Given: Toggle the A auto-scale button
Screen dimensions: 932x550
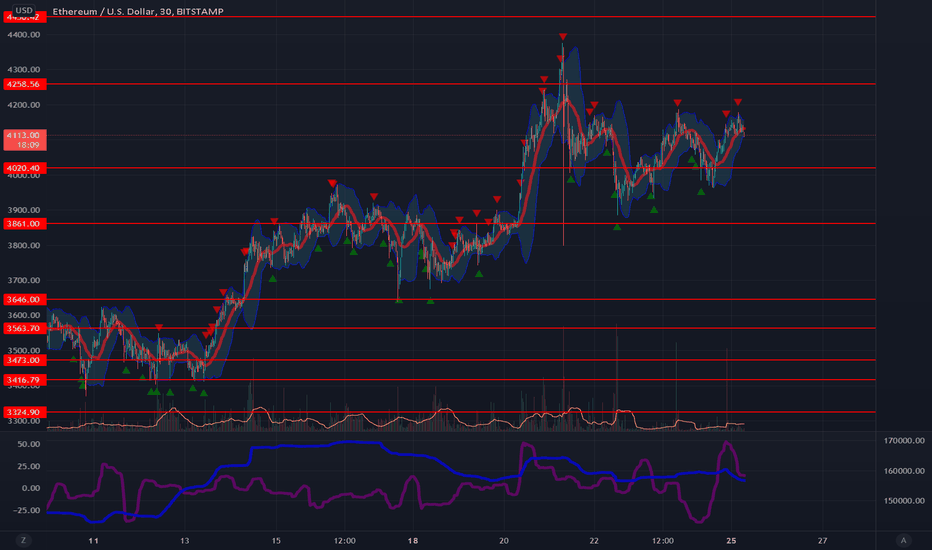Looking at the screenshot, I should (x=903, y=540).
